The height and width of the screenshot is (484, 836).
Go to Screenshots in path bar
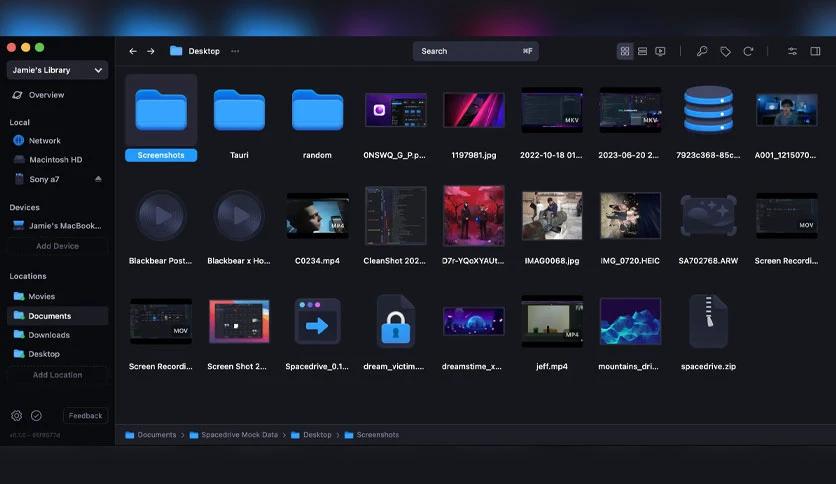coord(372,435)
